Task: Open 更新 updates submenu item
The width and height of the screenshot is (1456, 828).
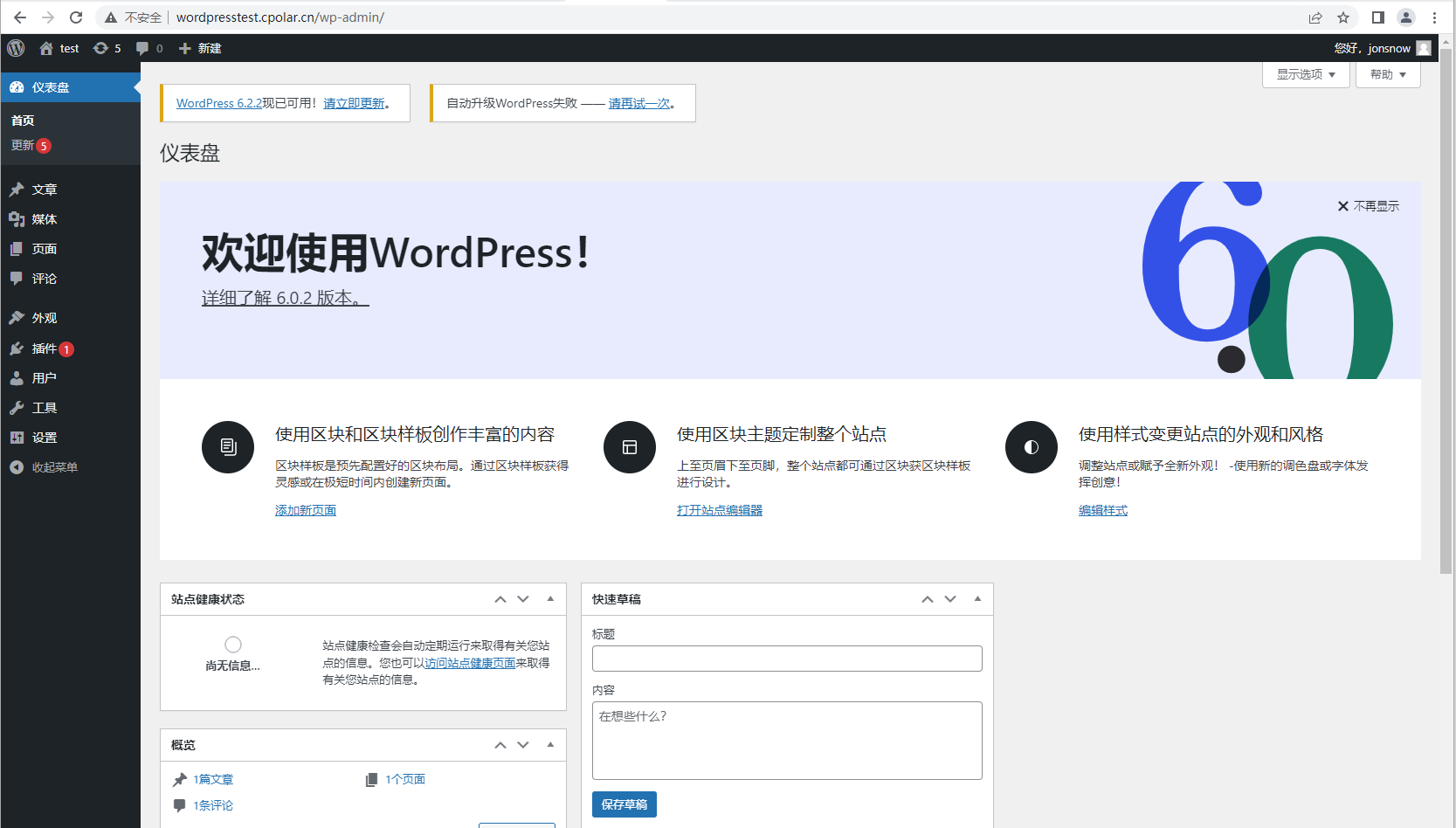Action: (x=31, y=145)
